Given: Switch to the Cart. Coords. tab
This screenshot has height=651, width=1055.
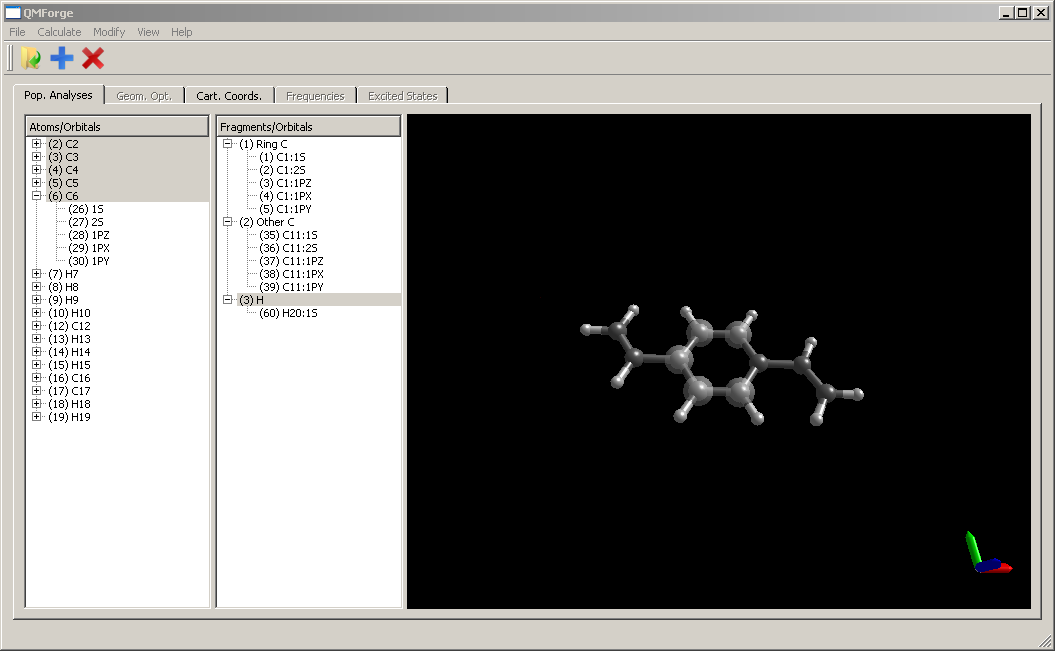Looking at the screenshot, I should (229, 96).
